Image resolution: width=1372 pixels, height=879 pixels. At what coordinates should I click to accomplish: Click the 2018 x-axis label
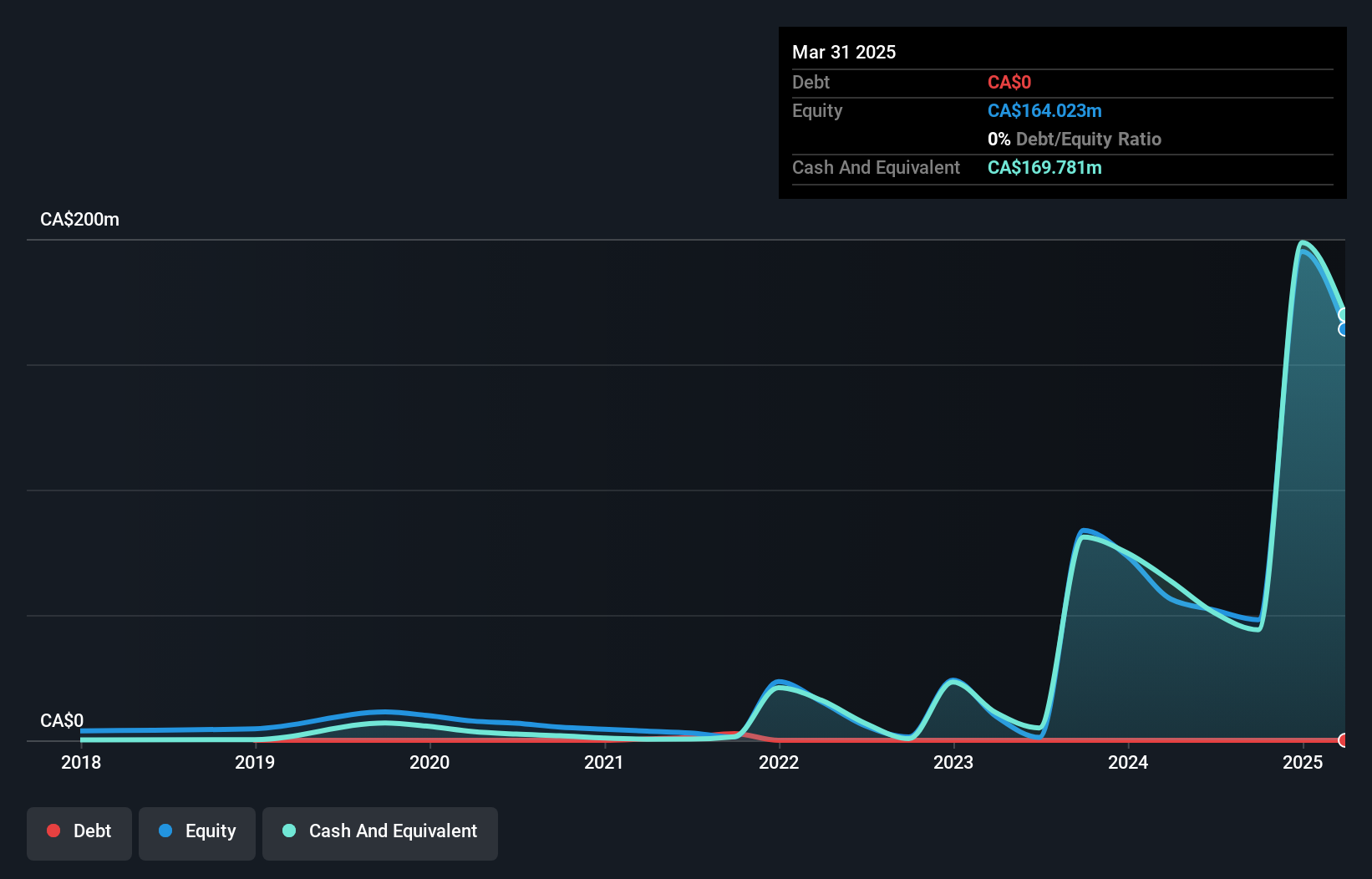(x=81, y=762)
